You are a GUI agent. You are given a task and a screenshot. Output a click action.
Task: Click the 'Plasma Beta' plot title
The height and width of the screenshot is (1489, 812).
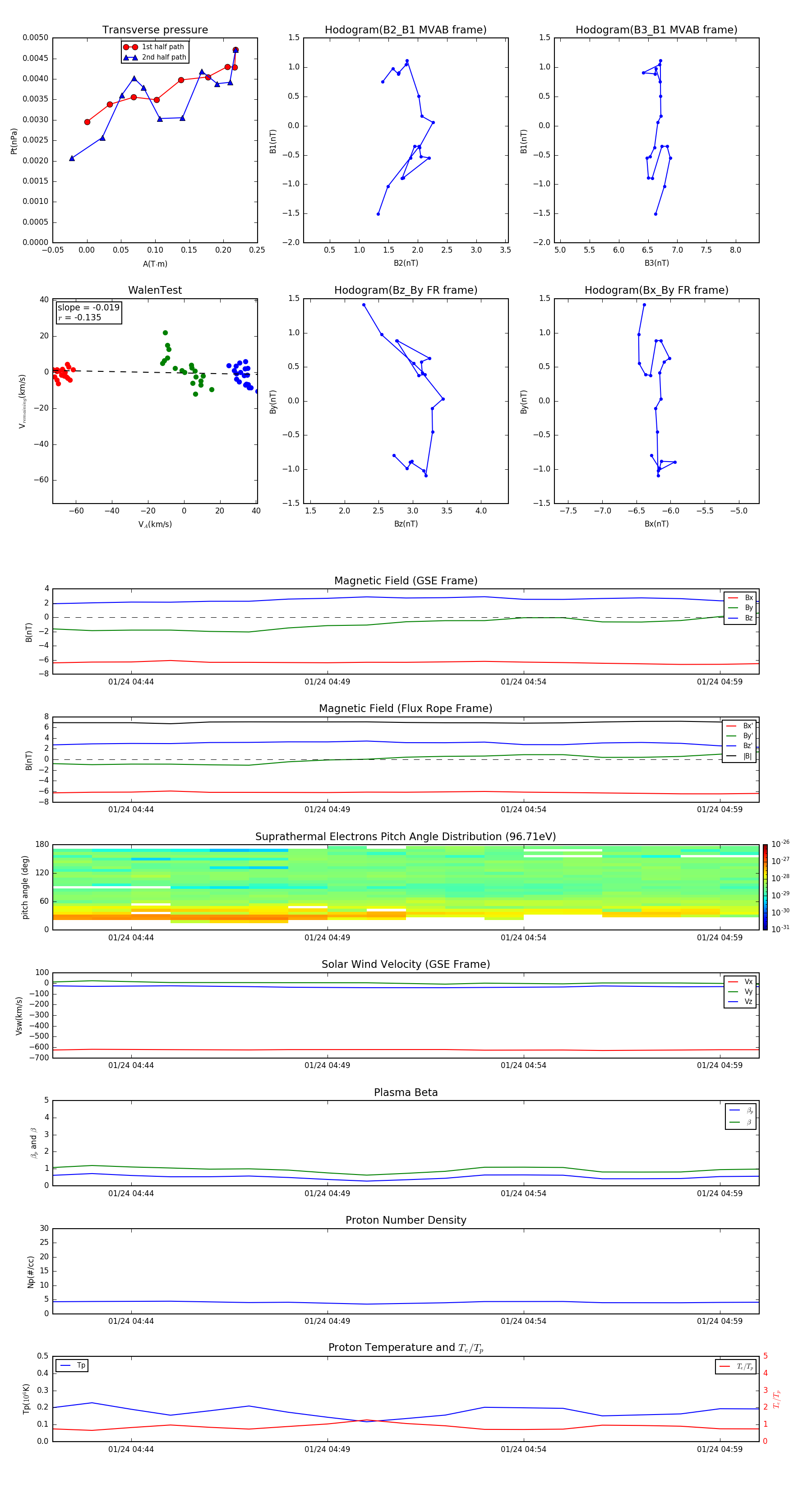coord(406,1092)
